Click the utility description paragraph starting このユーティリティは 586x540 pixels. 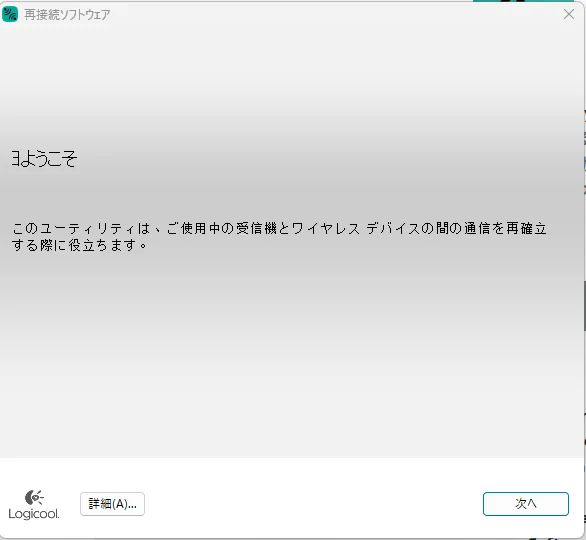(x=279, y=237)
